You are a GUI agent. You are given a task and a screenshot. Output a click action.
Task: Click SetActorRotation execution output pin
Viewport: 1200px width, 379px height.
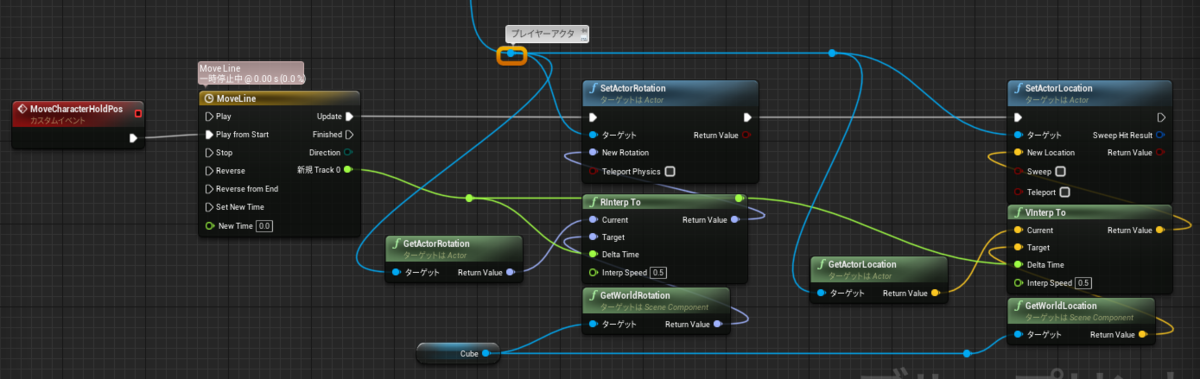click(747, 117)
